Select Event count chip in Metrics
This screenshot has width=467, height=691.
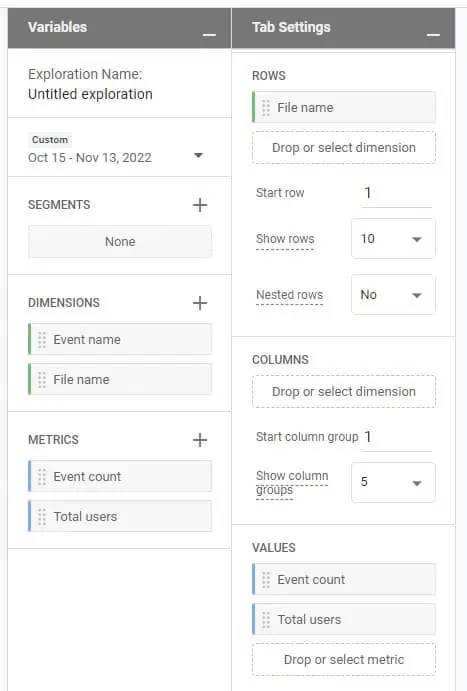point(120,477)
